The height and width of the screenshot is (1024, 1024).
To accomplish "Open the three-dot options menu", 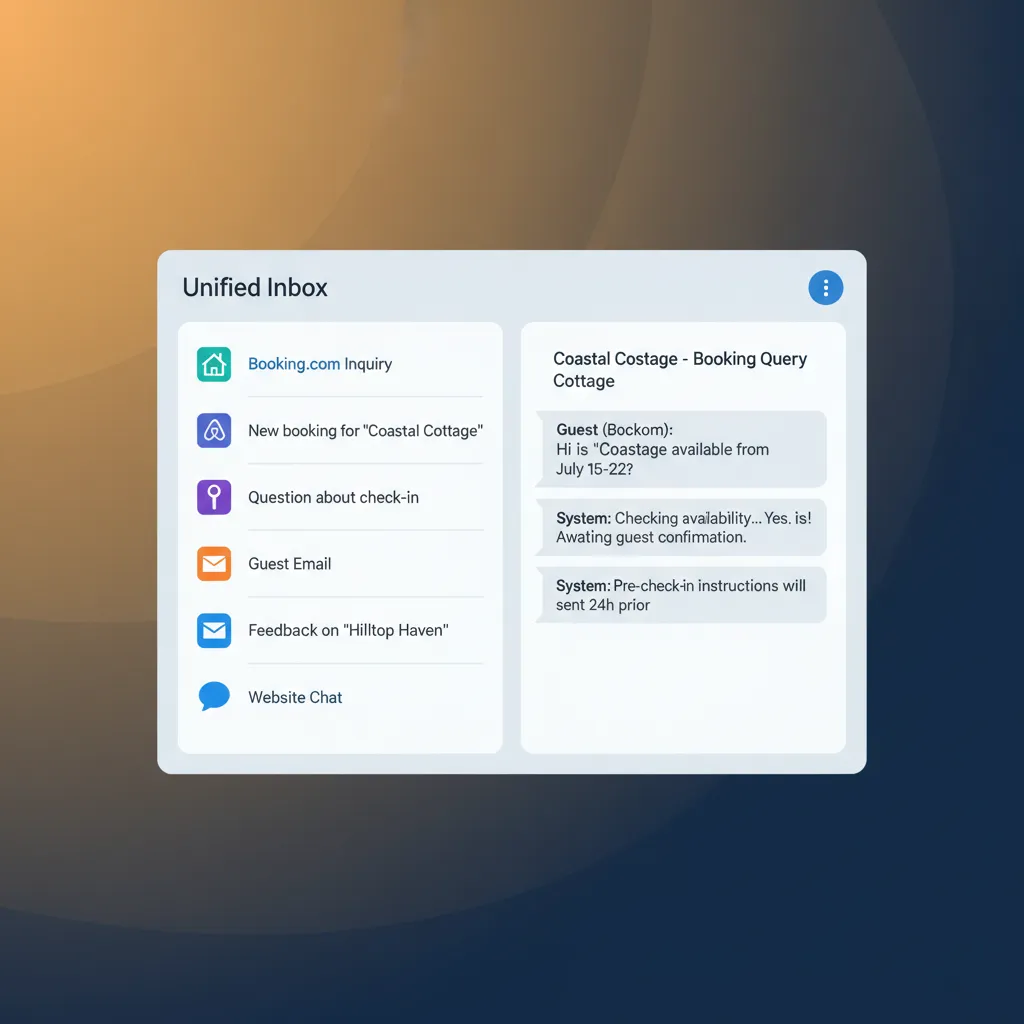I will [825, 287].
